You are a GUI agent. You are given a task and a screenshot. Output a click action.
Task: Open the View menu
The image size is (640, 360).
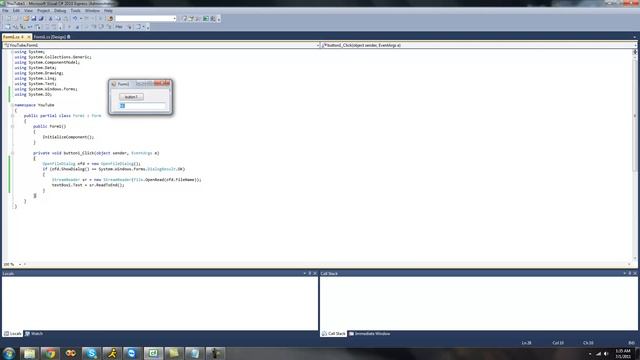coord(28,11)
